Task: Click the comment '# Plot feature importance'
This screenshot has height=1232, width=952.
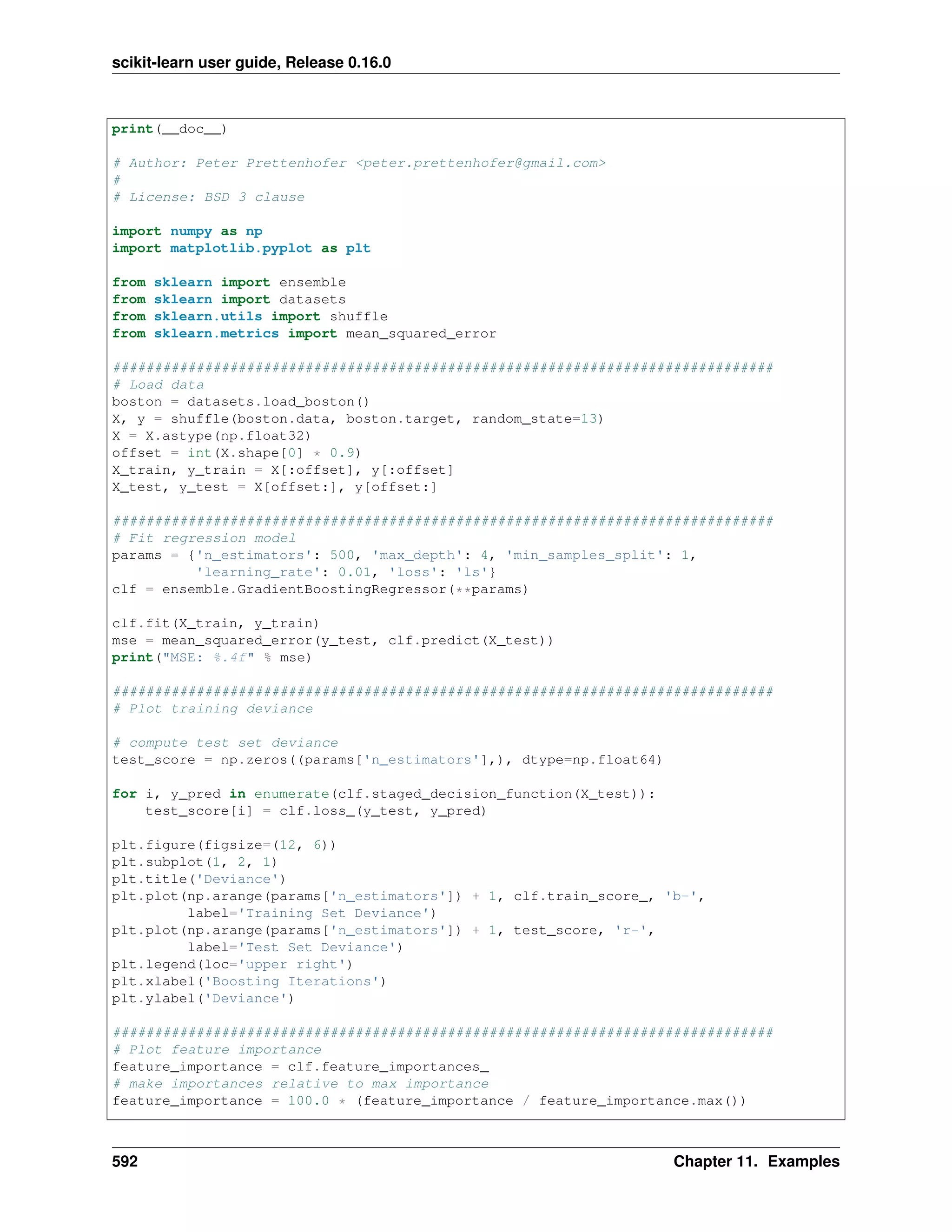Action: point(217,1049)
